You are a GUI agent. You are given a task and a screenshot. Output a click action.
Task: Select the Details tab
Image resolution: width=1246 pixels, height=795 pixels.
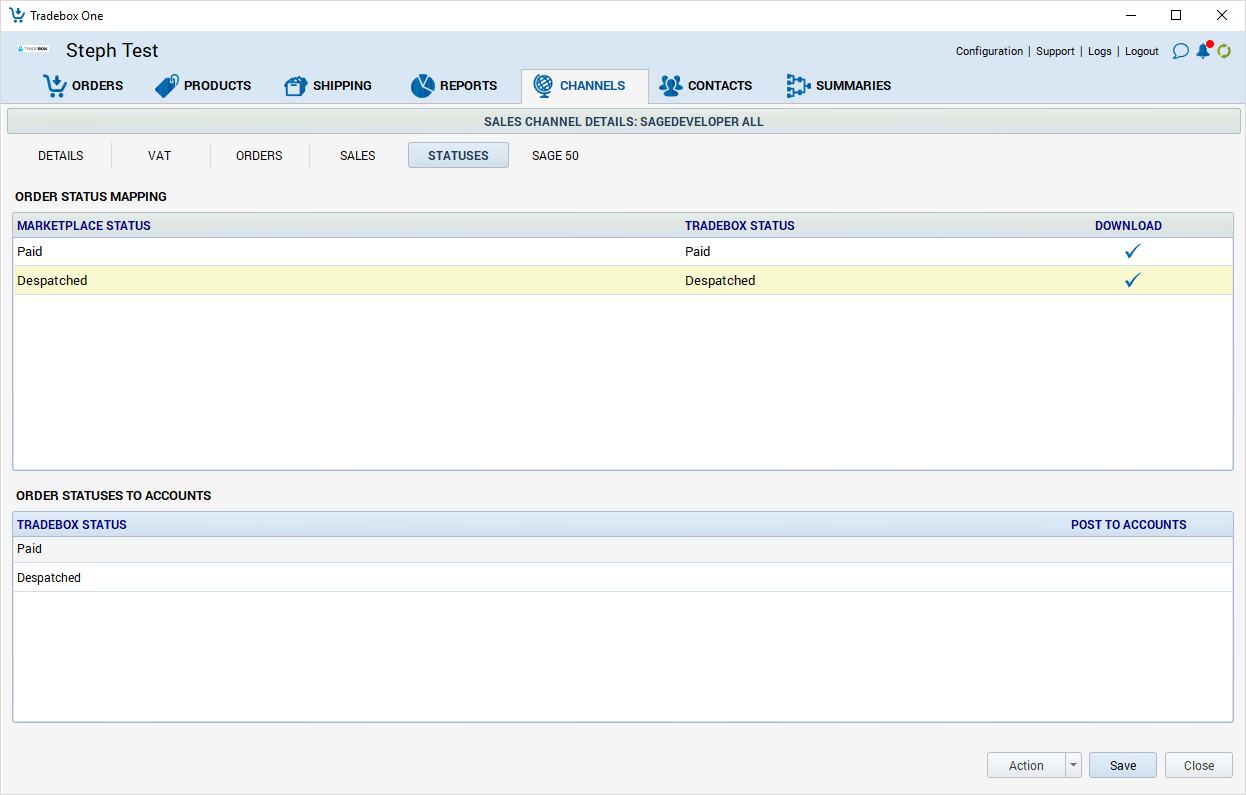click(x=61, y=156)
